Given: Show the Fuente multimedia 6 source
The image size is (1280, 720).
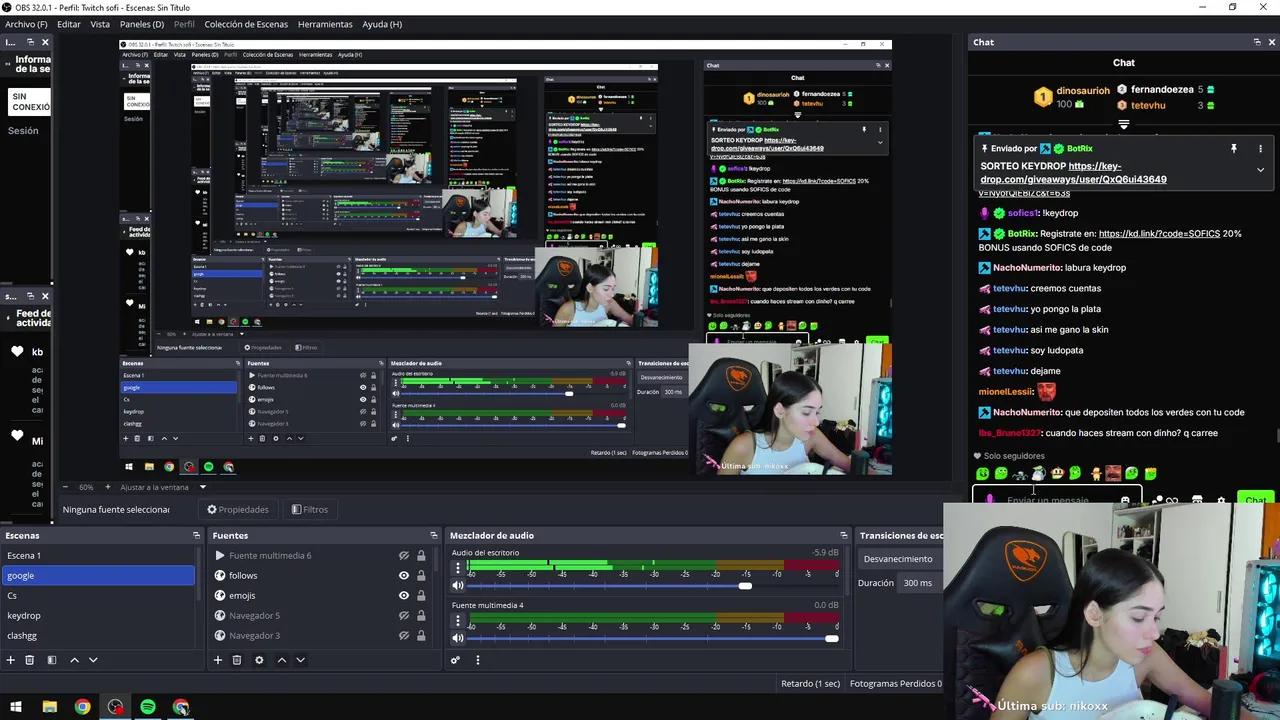Looking at the screenshot, I should [x=404, y=556].
